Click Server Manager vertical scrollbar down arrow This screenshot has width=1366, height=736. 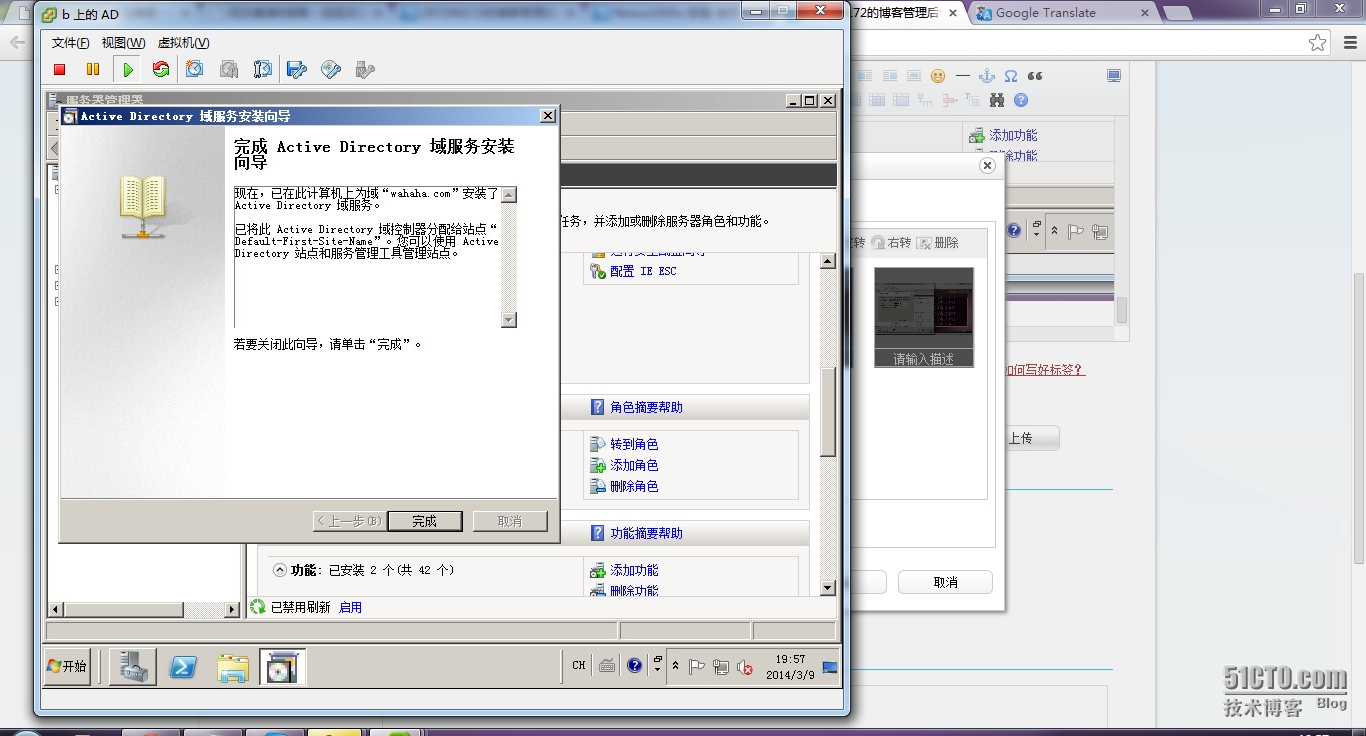pyautogui.click(x=827, y=588)
